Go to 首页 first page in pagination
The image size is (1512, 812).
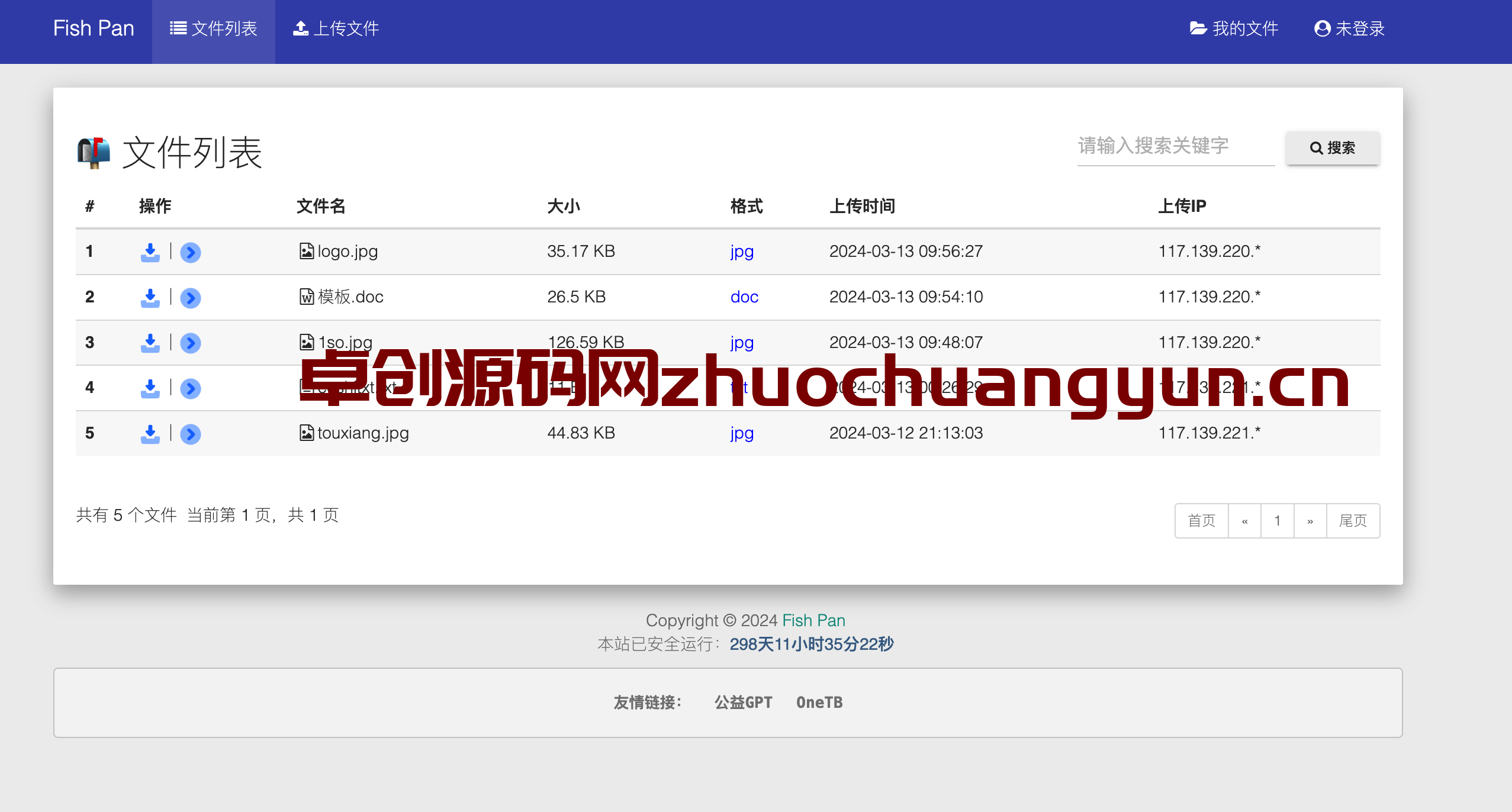click(x=1202, y=521)
